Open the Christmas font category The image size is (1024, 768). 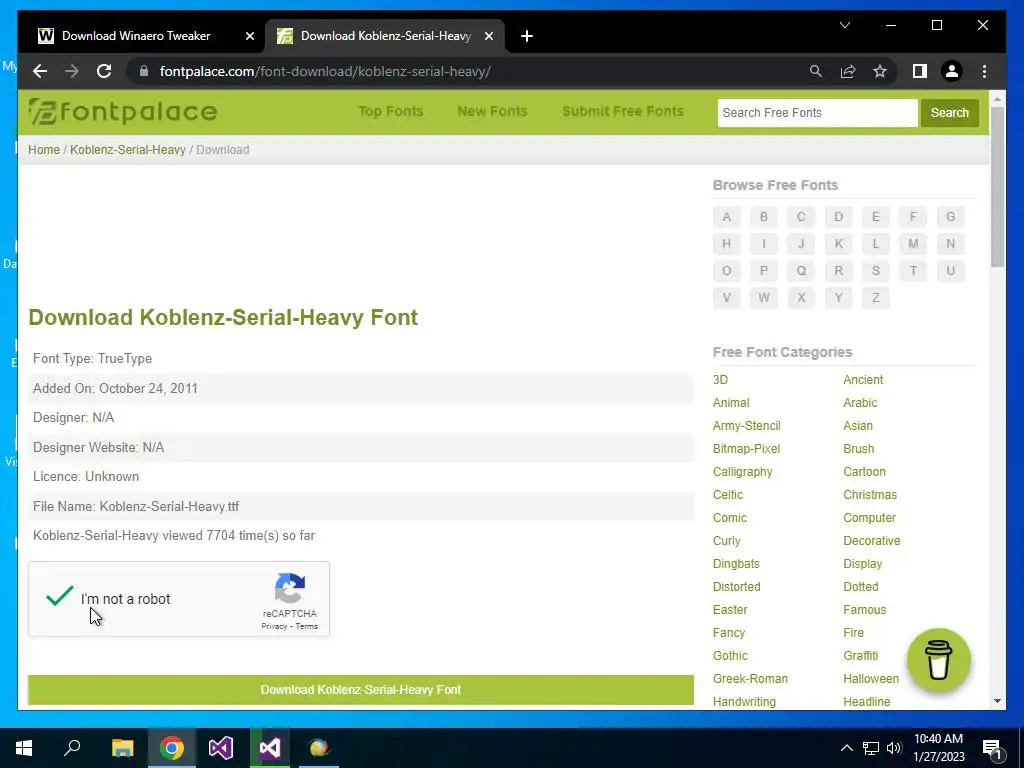coord(870,494)
